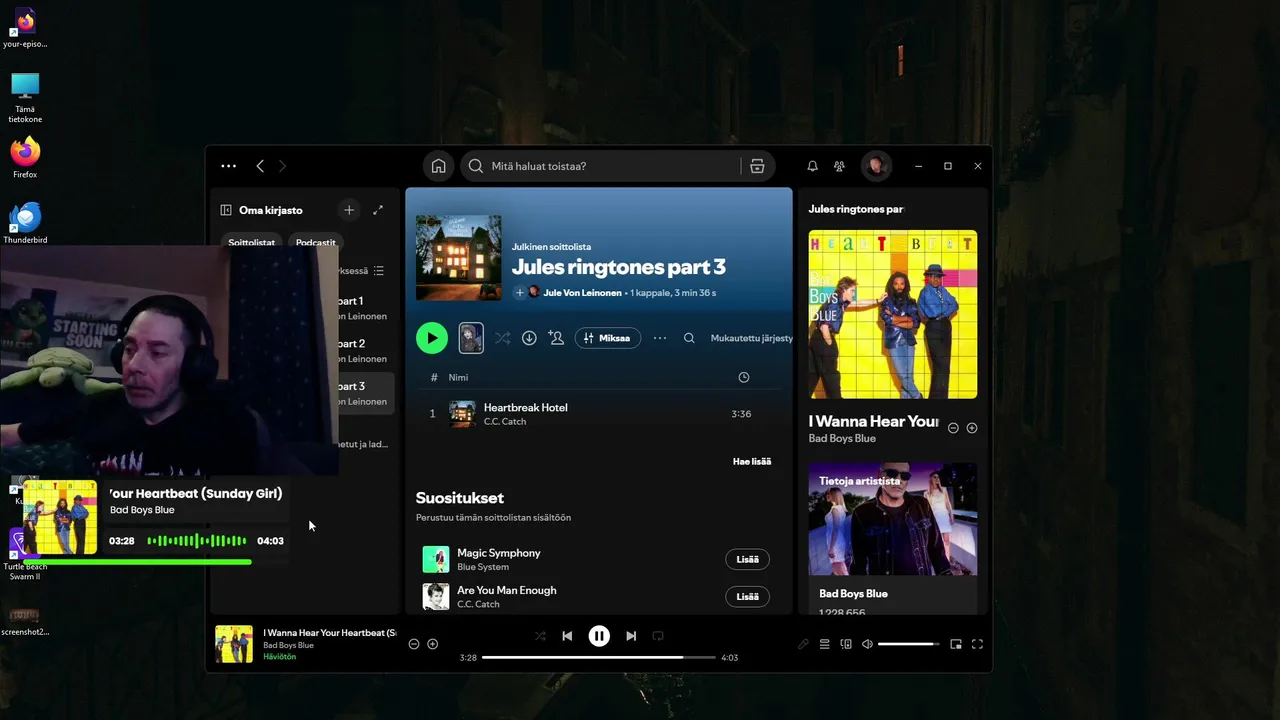Seek in the song progress bar
Viewport: 1280px width, 720px height.
(x=599, y=658)
